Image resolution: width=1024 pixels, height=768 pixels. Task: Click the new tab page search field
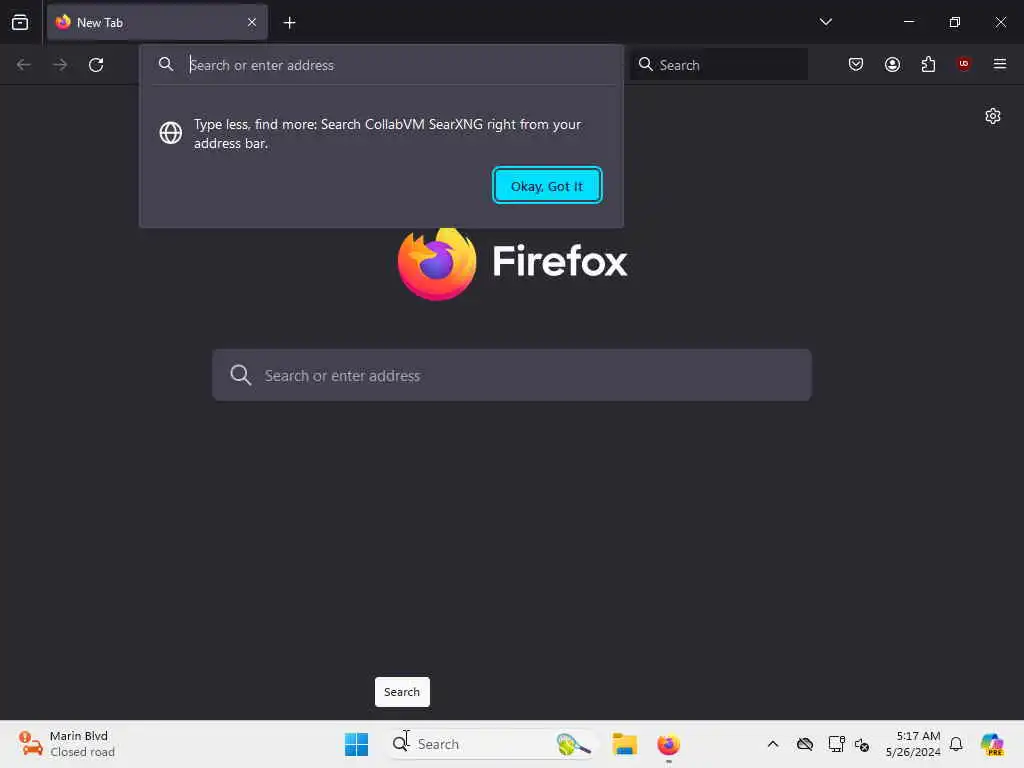511,375
